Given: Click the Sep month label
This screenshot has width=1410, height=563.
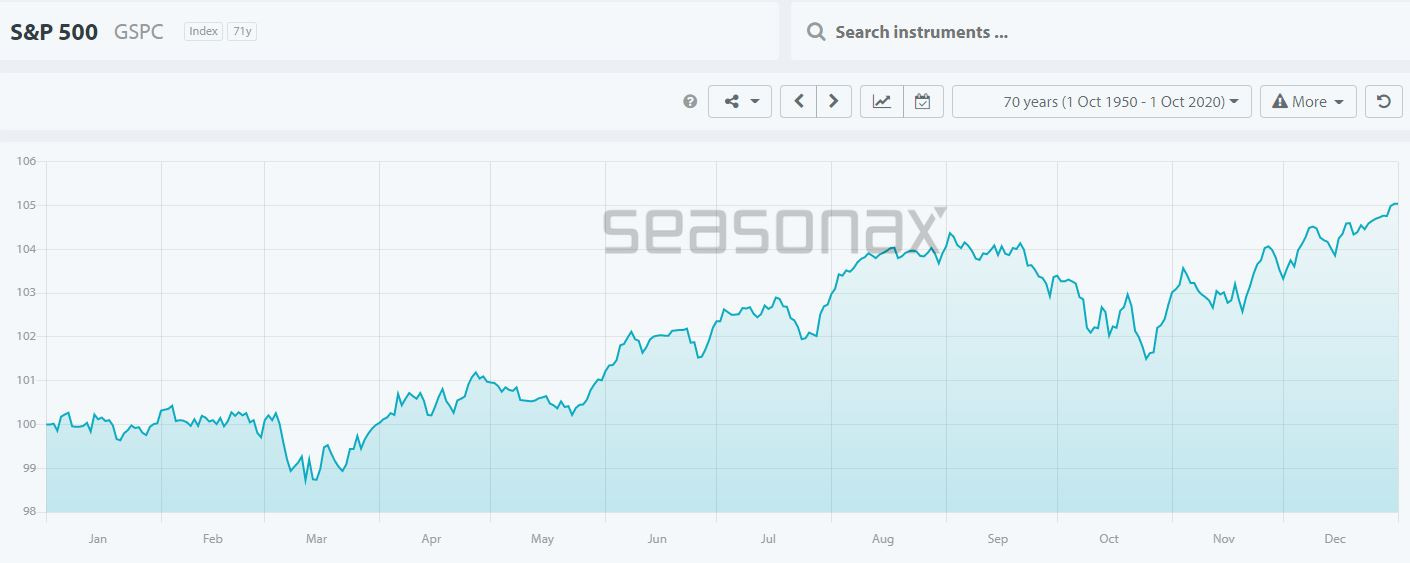Looking at the screenshot, I should (x=998, y=539).
